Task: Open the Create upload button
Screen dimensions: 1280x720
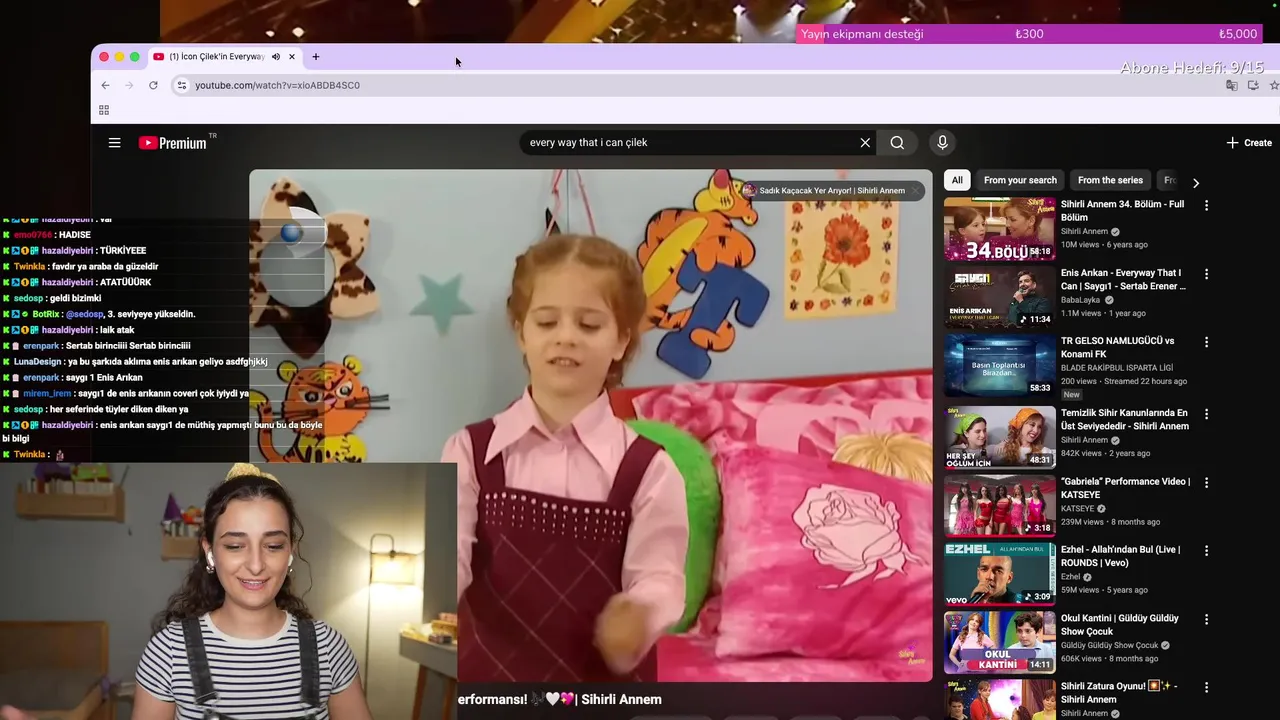Action: (x=1249, y=143)
